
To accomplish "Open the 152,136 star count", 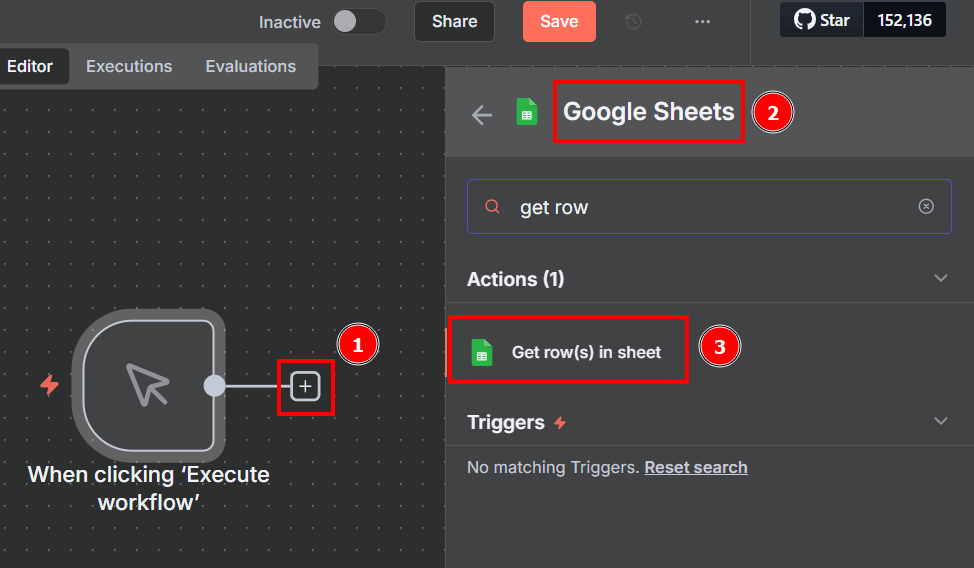I will click(904, 20).
